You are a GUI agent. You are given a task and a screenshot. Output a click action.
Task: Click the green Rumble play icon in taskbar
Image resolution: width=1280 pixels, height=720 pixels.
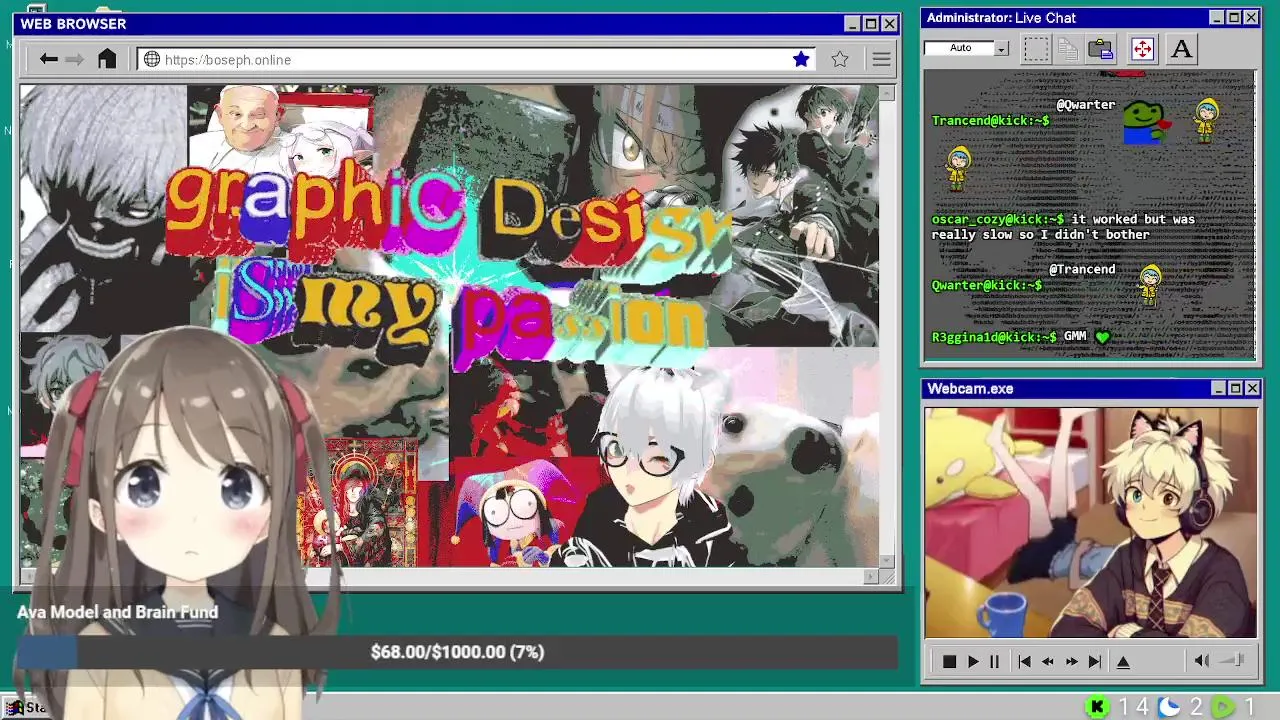click(1223, 707)
